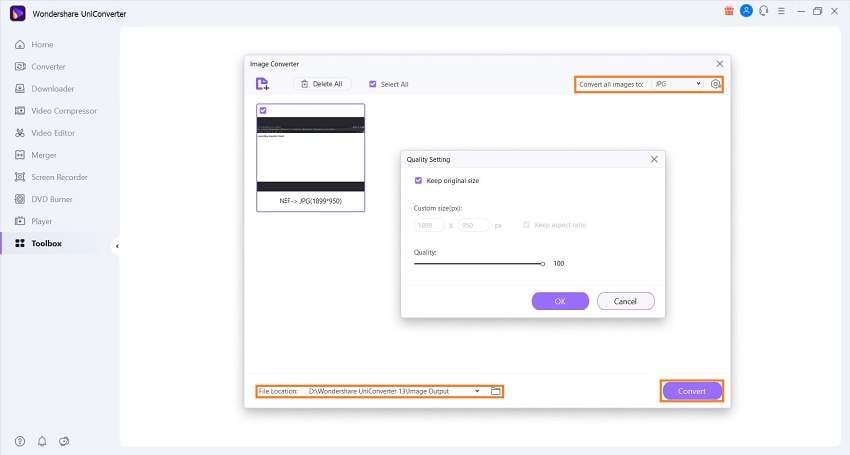The image size is (850, 455).
Task: Click the custom height input field
Action: [473, 225]
